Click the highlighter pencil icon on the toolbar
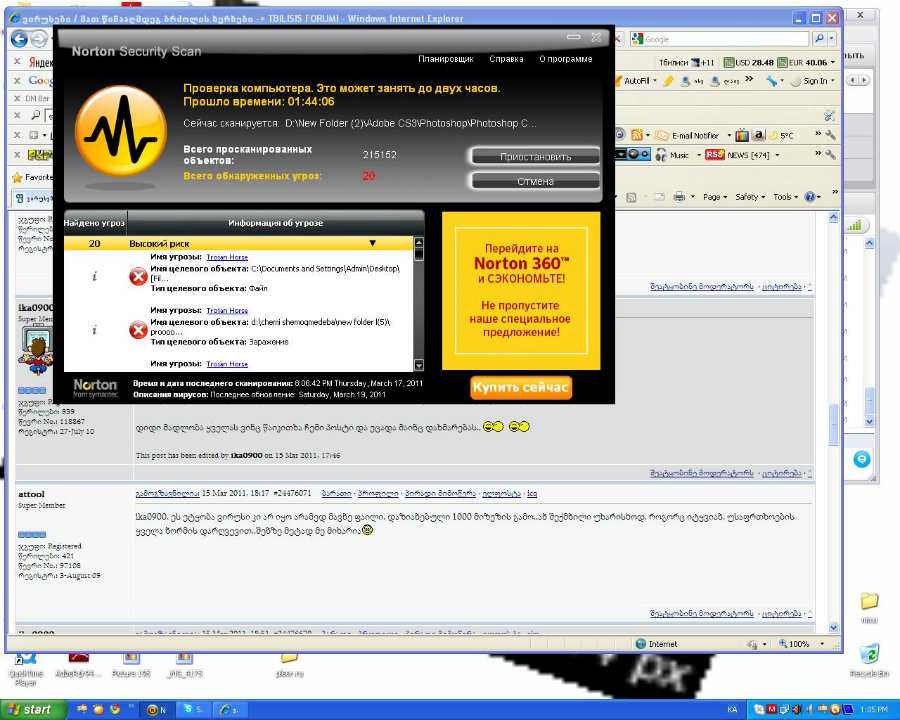900x720 pixels. [x=668, y=81]
